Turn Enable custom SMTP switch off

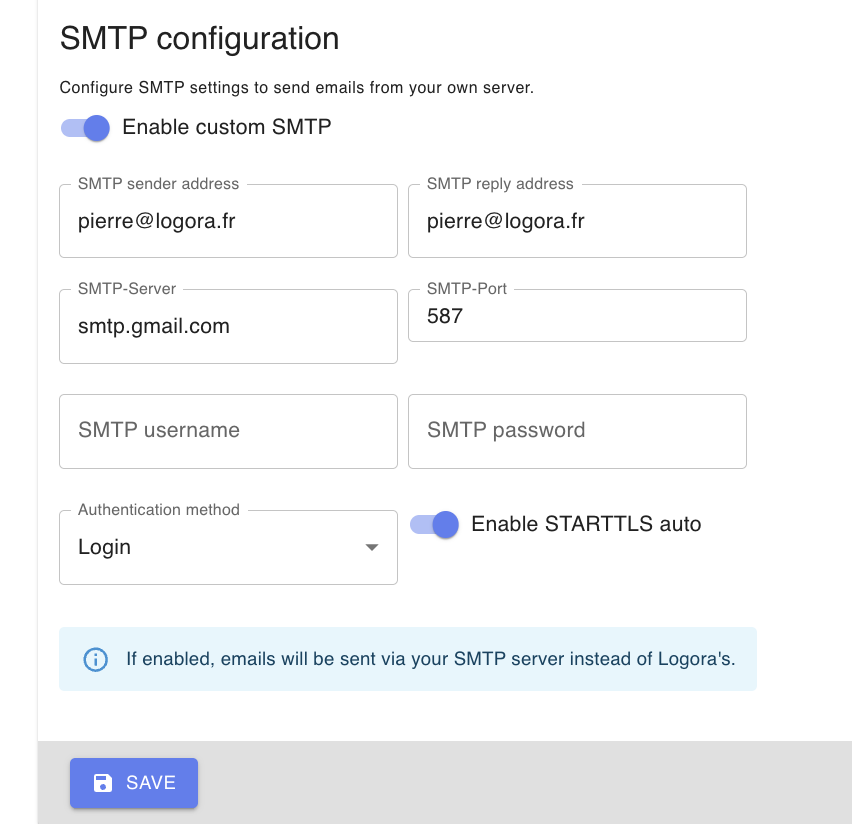pos(85,128)
